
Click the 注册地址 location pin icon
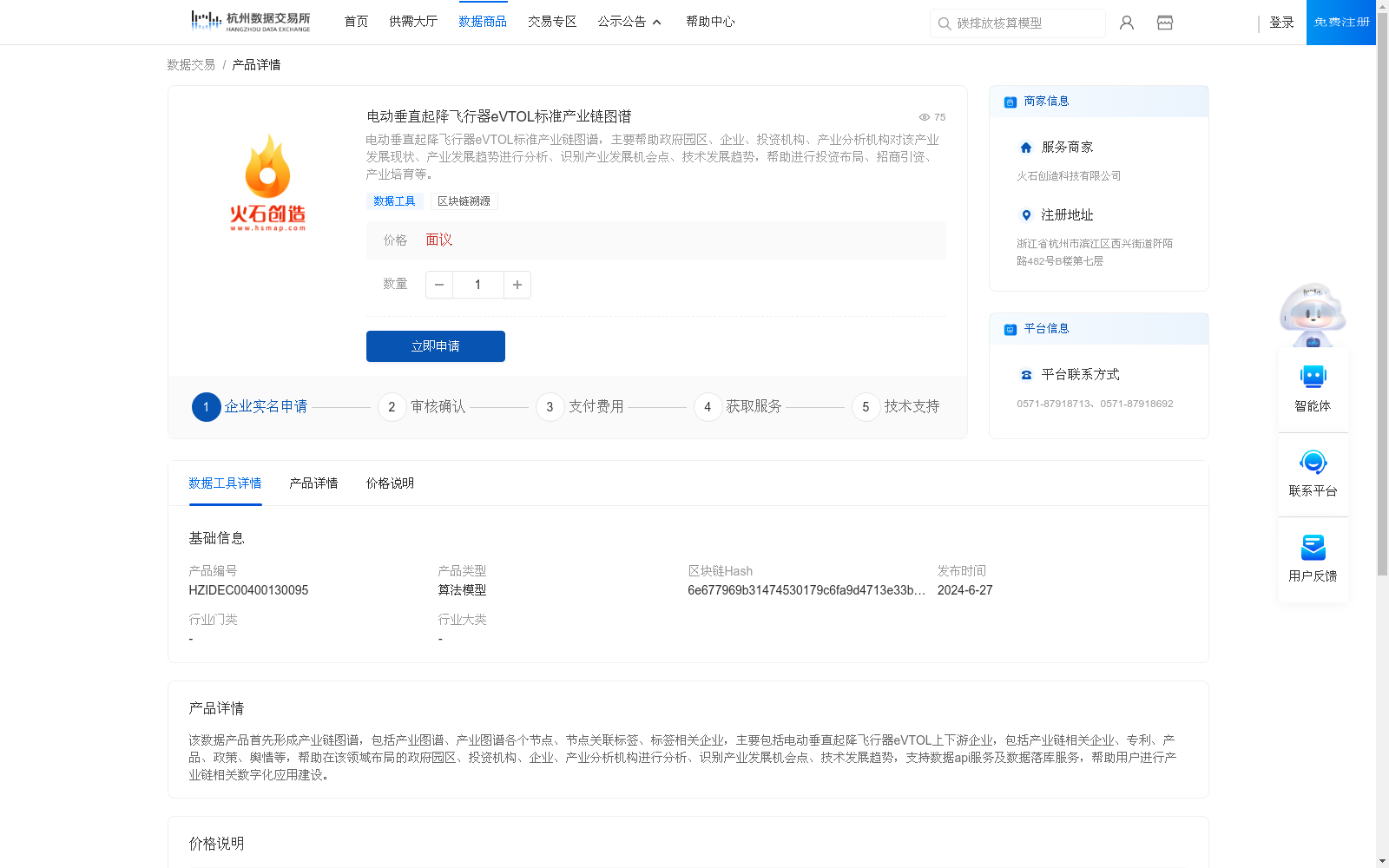1026,215
